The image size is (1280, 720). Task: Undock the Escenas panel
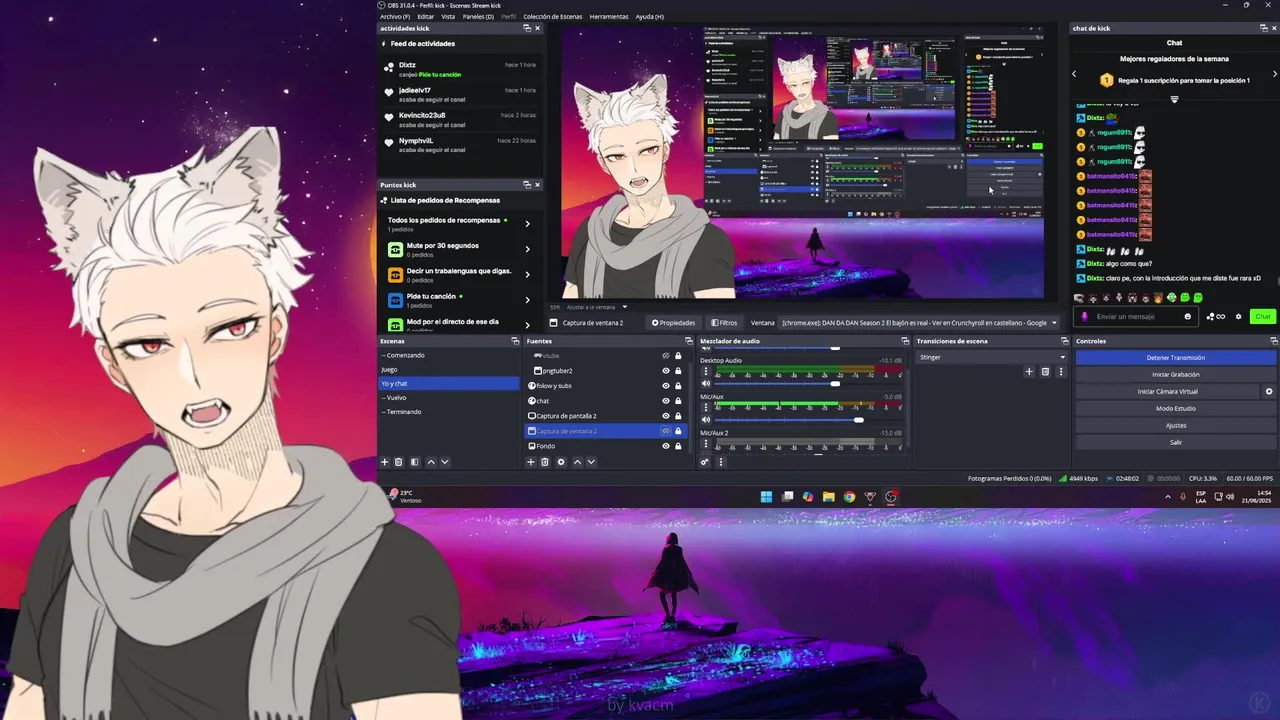pyautogui.click(x=515, y=341)
